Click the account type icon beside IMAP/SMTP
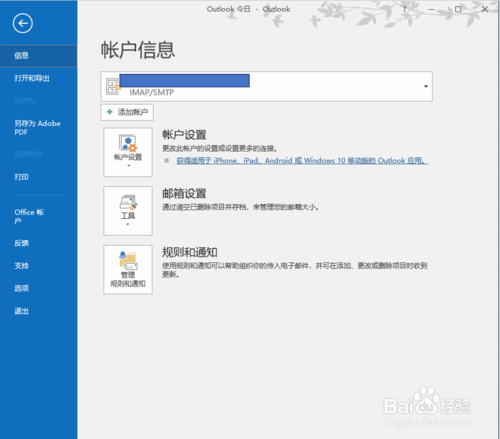The width and height of the screenshot is (500, 439). [x=113, y=87]
